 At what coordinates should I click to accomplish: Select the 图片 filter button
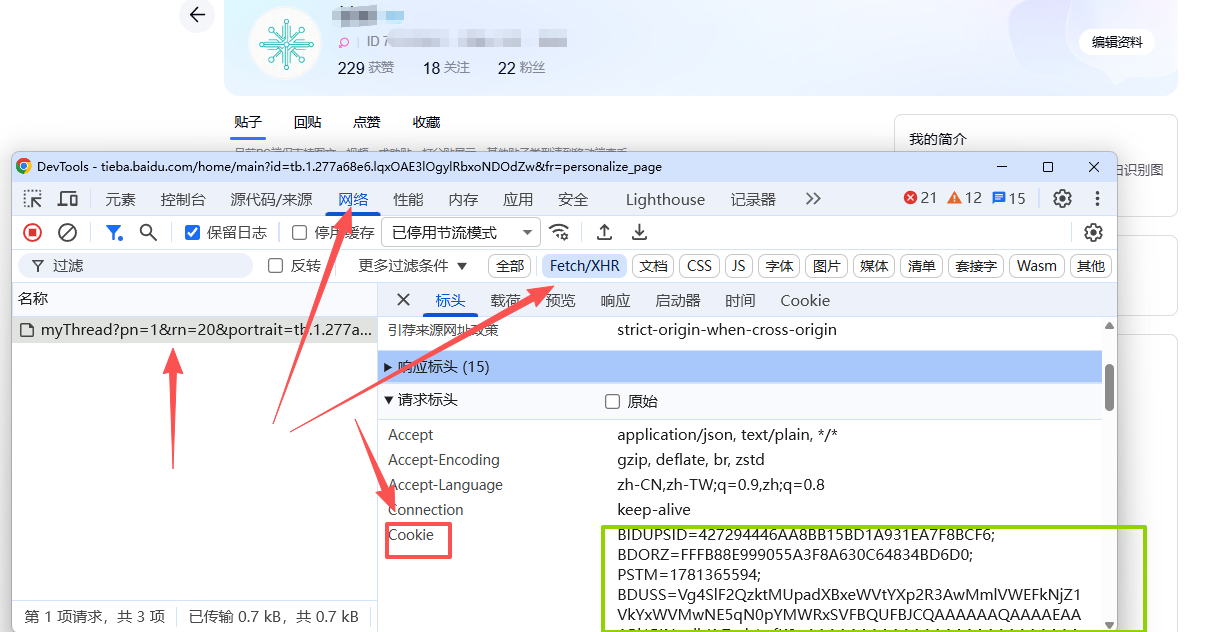[827, 265]
